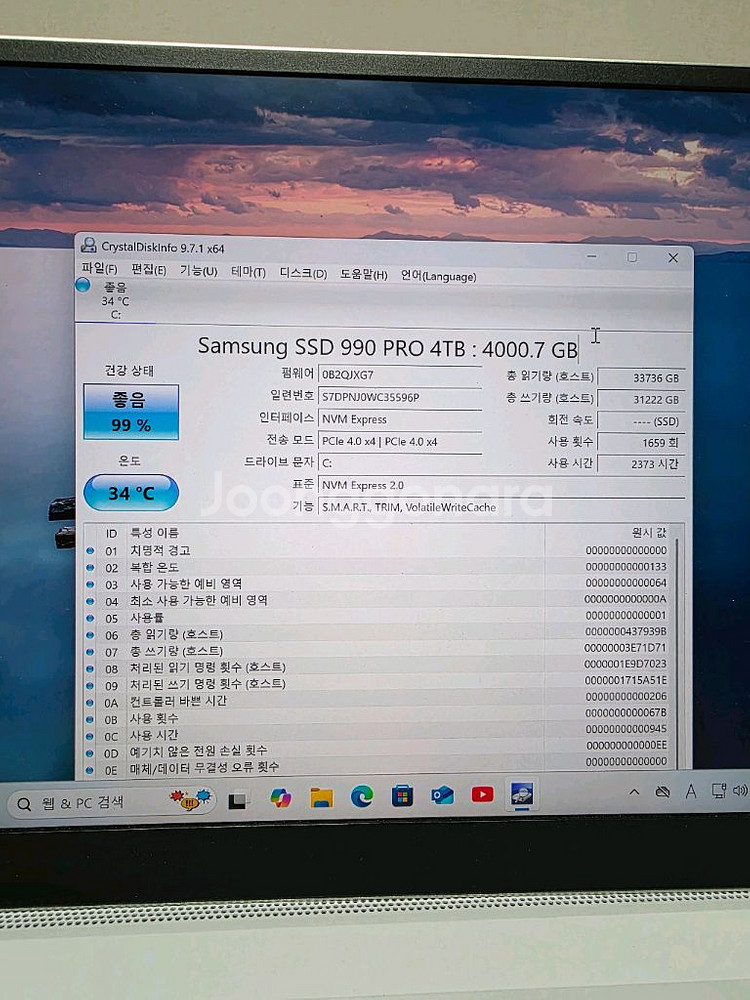750x1000 pixels.
Task: Click power on count value 1659 회
Action: coord(642,442)
